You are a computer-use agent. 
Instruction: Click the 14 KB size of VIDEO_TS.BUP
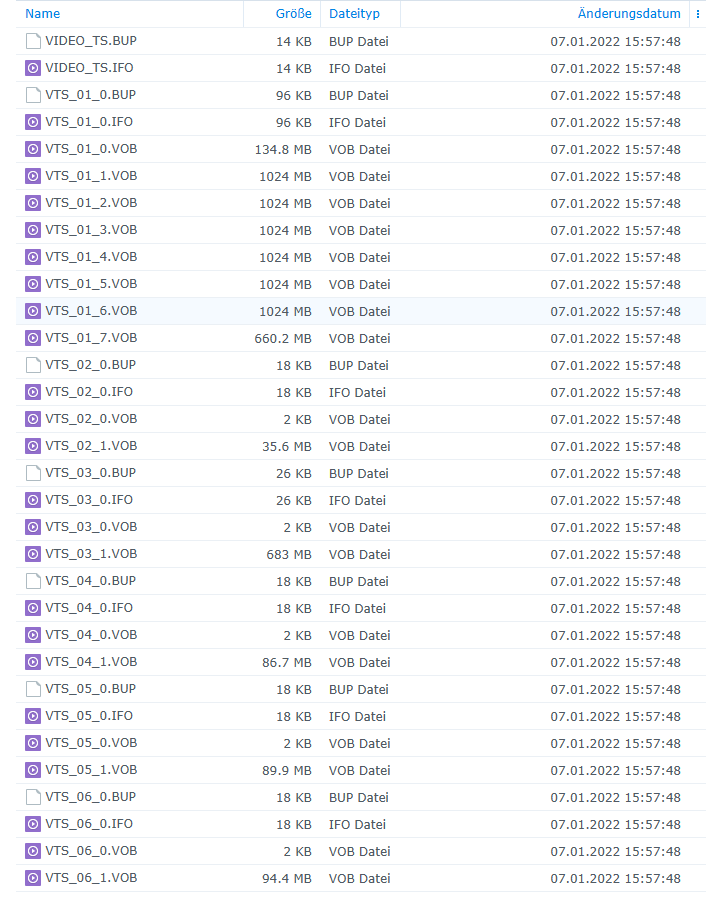pos(294,41)
